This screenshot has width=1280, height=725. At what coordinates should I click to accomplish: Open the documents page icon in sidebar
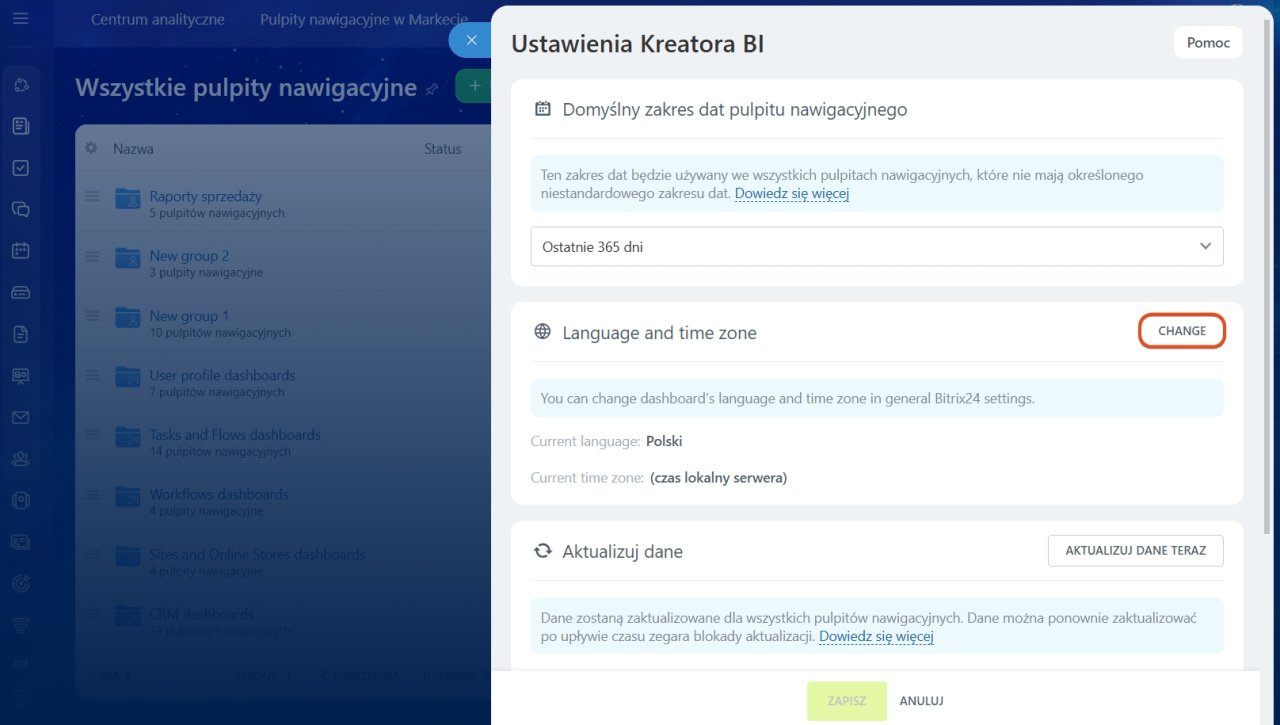[21, 335]
